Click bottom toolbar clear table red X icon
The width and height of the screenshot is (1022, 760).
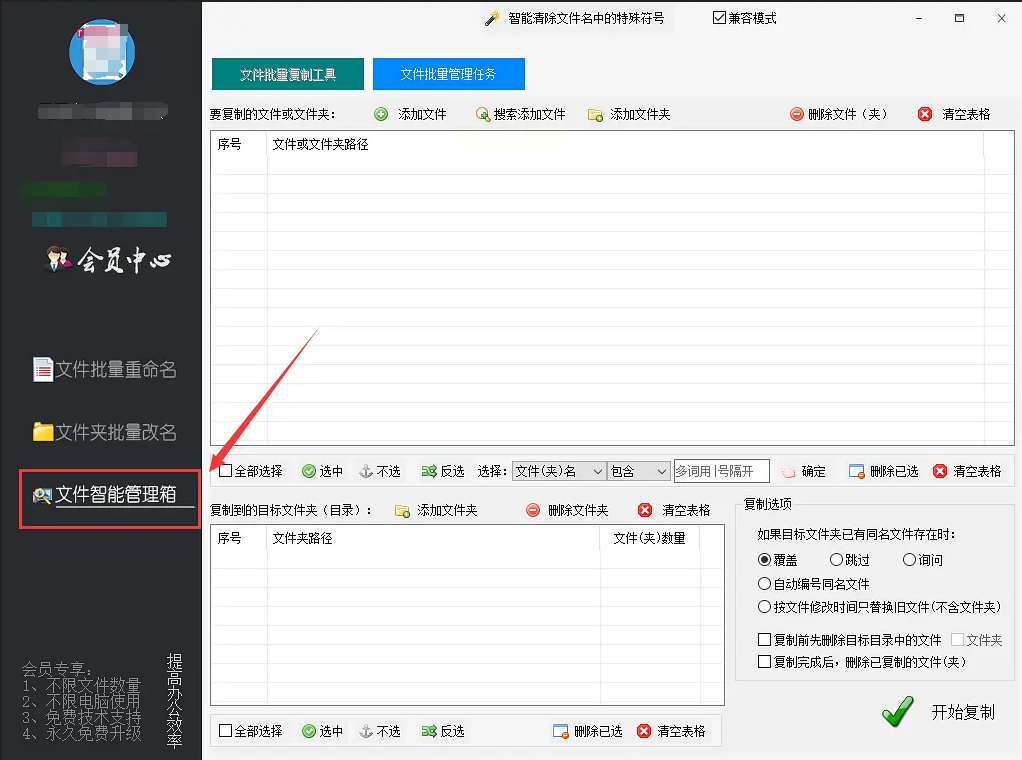tap(643, 731)
